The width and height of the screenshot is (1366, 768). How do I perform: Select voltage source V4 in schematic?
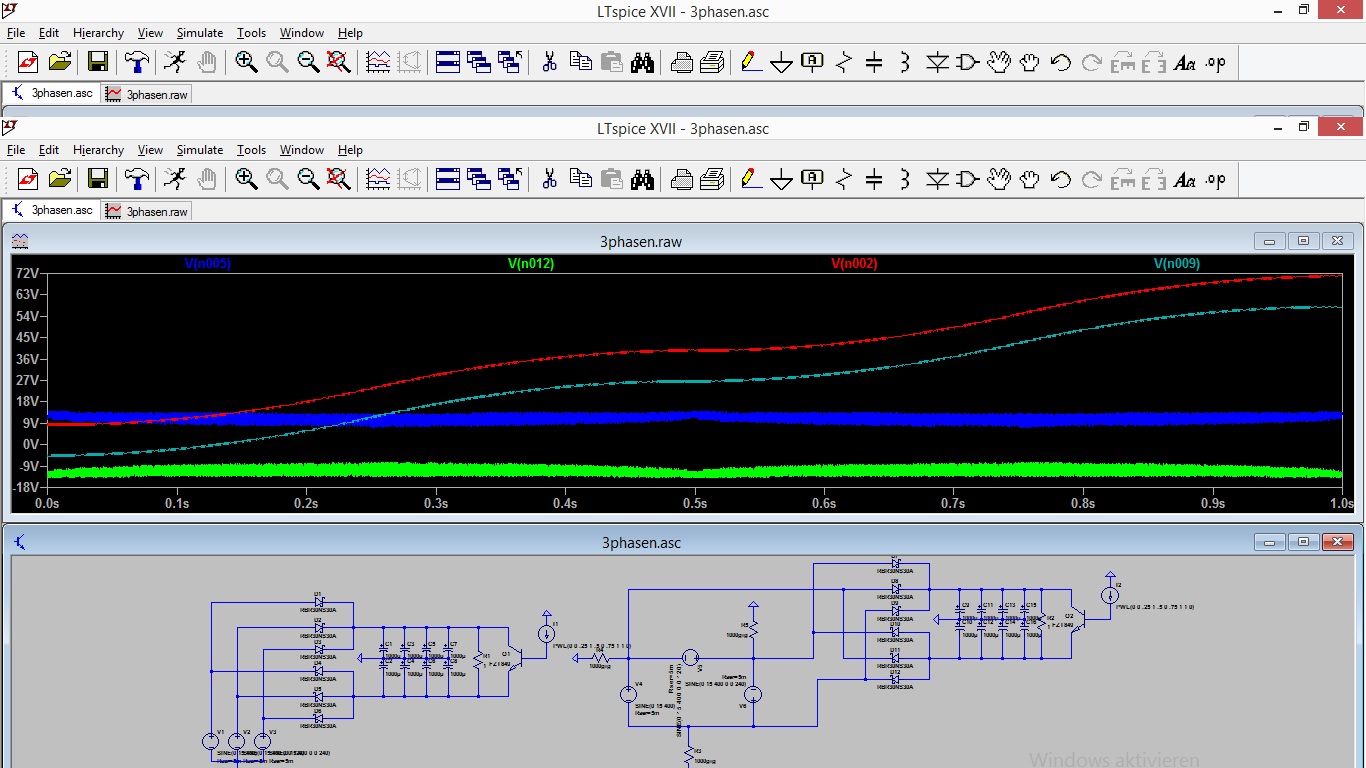(628, 694)
